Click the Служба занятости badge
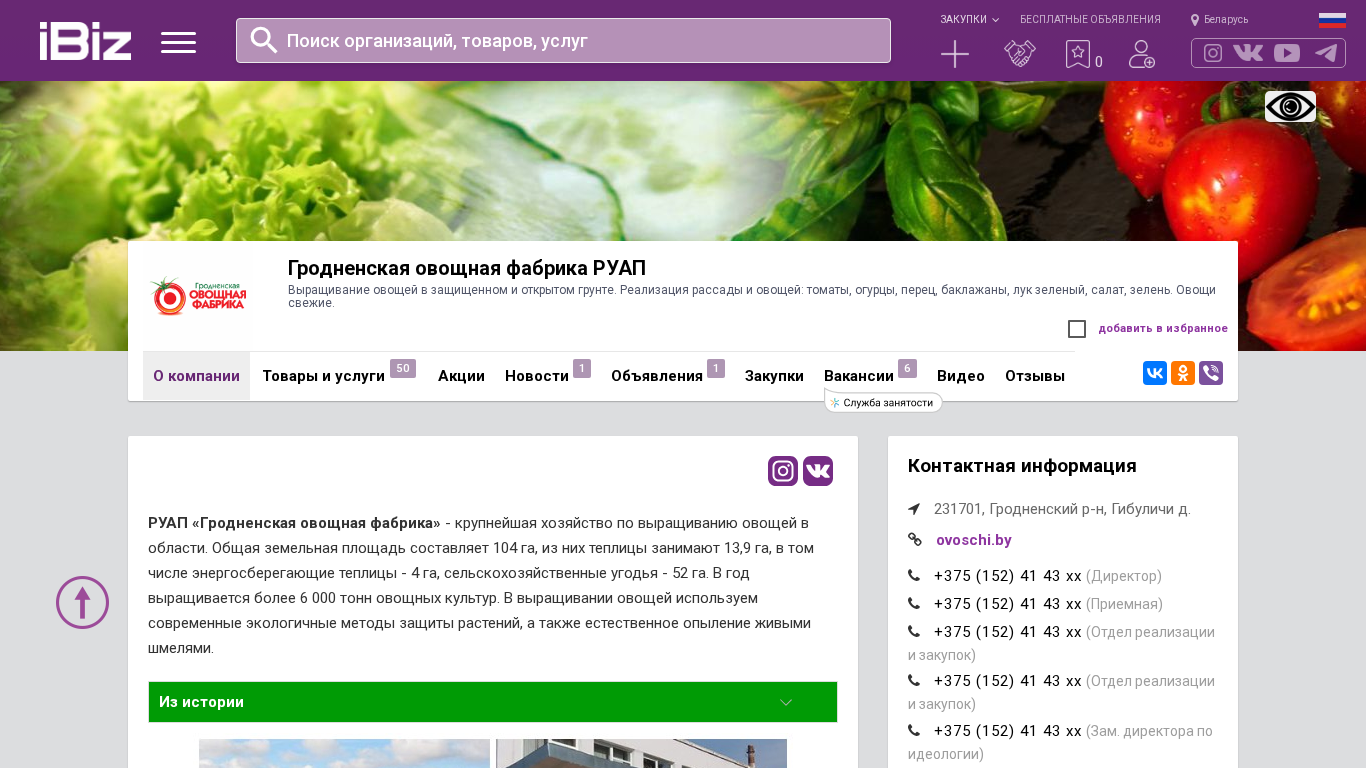 [x=884, y=402]
